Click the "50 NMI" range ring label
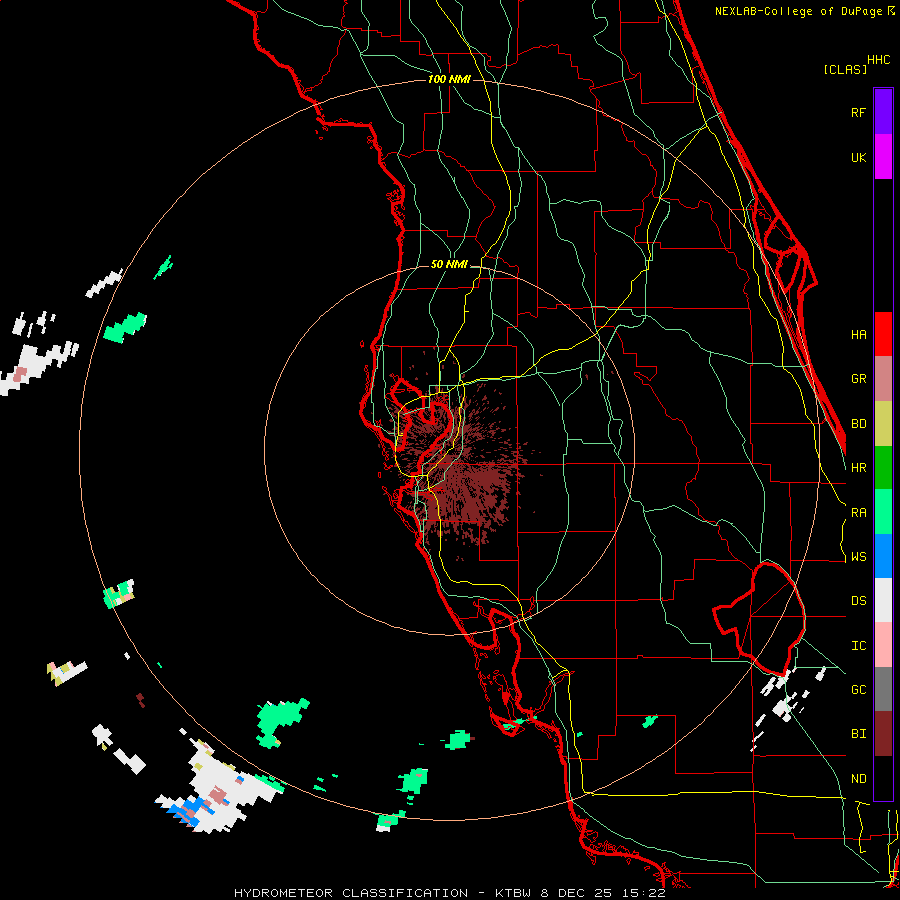This screenshot has height=900, width=900. [x=449, y=264]
